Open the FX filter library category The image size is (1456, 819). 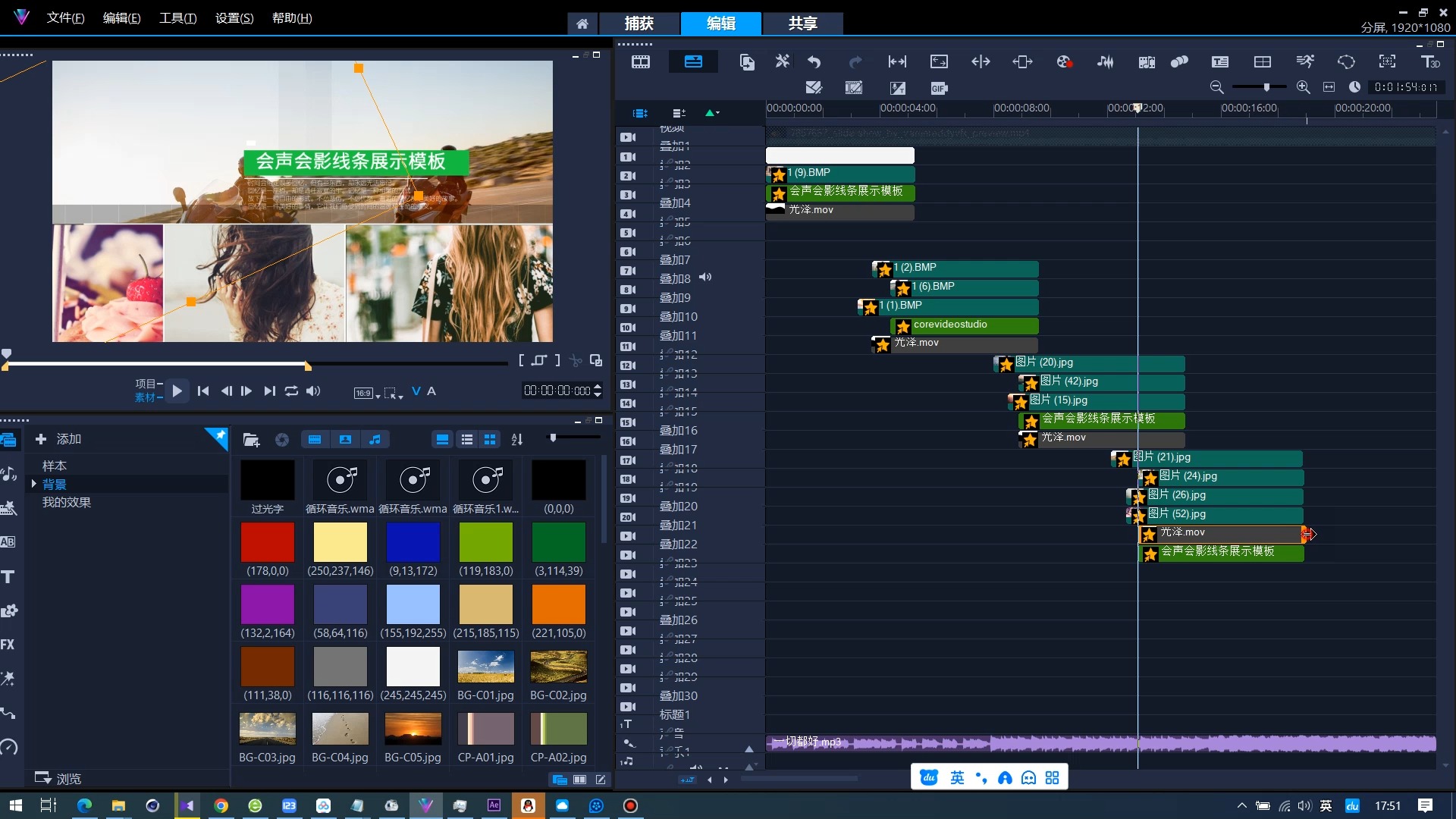pos(8,645)
